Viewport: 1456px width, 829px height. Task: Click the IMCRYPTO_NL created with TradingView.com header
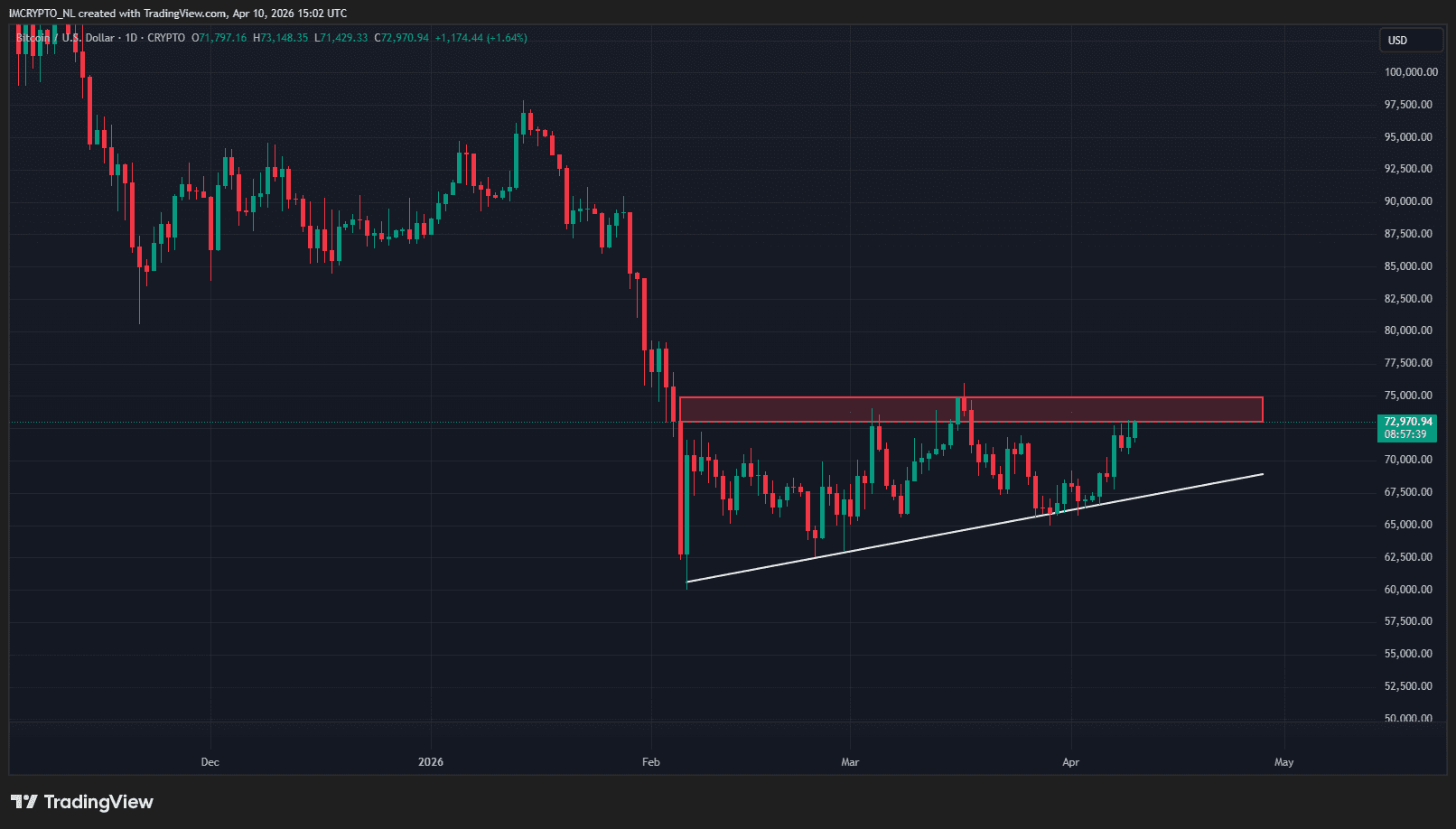(x=177, y=14)
